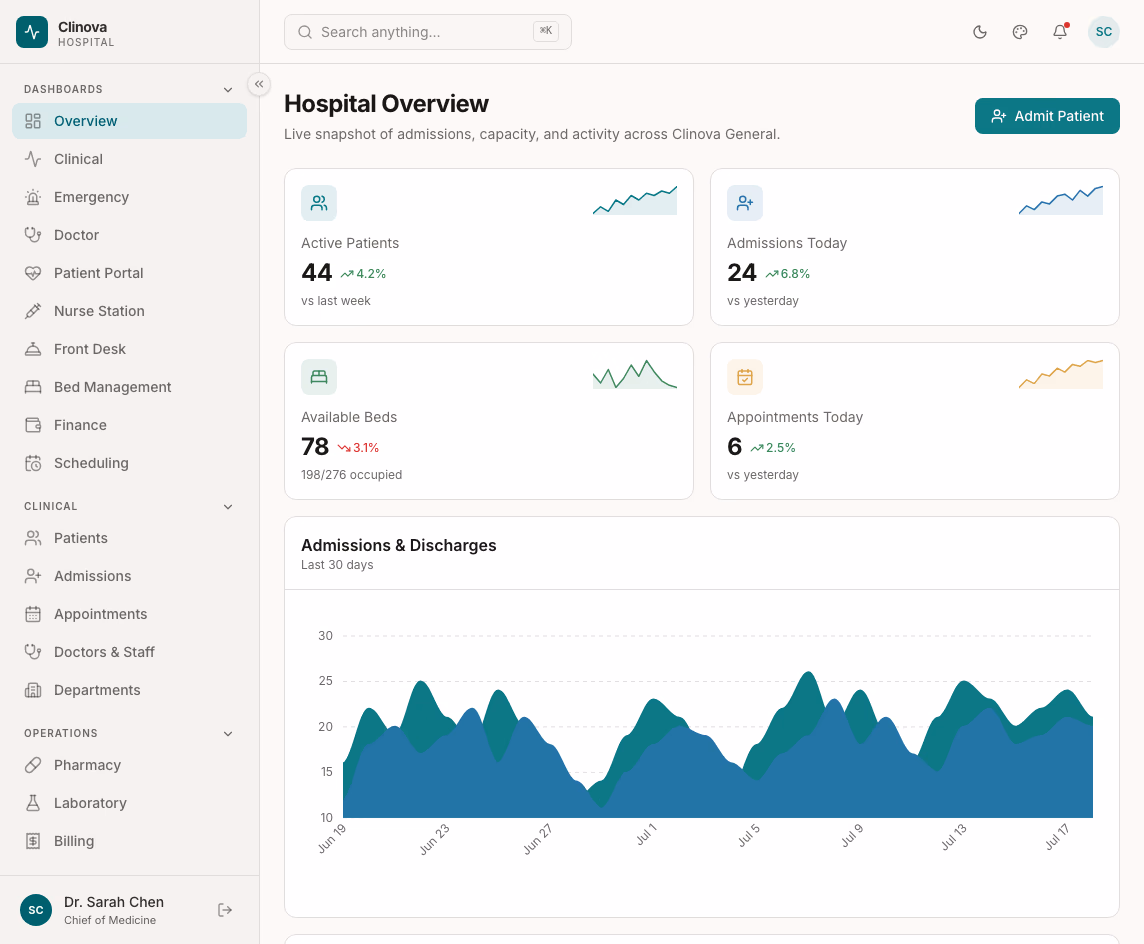
Task: Click the Appointments Today calendar icon
Action: (745, 377)
